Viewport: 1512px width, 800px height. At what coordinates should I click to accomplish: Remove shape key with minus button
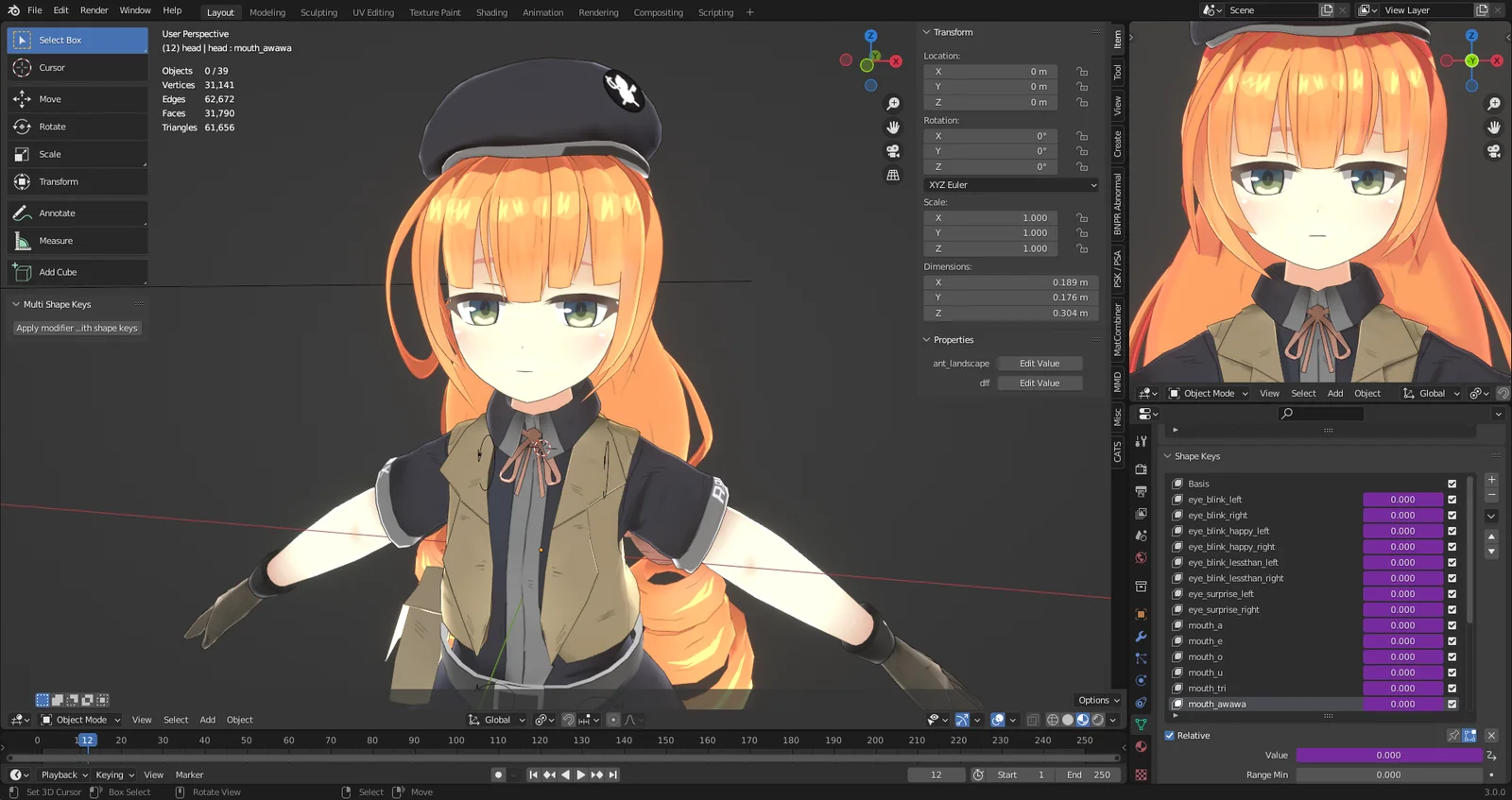[x=1491, y=495]
